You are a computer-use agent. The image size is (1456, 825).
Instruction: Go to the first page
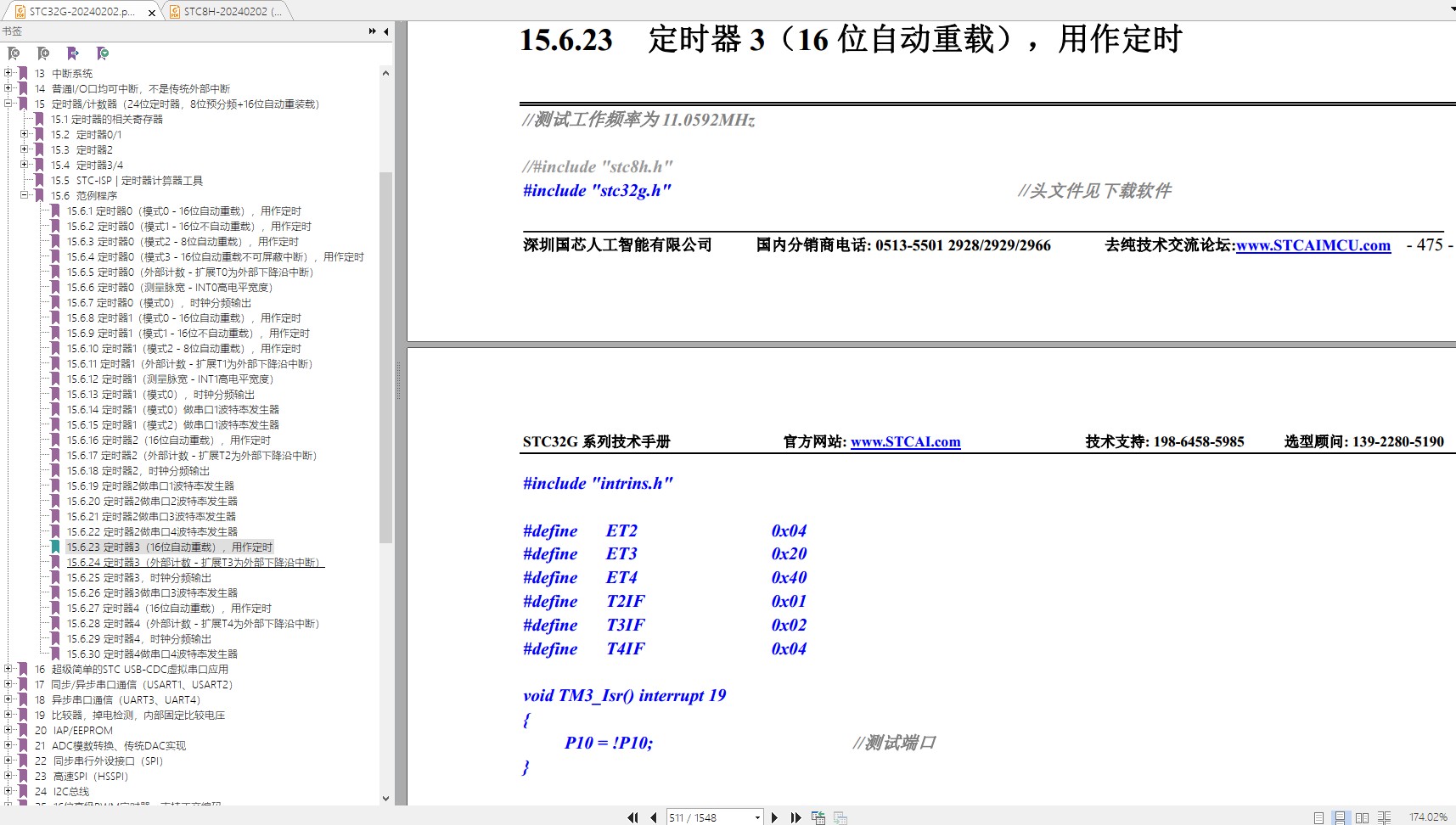tap(632, 817)
